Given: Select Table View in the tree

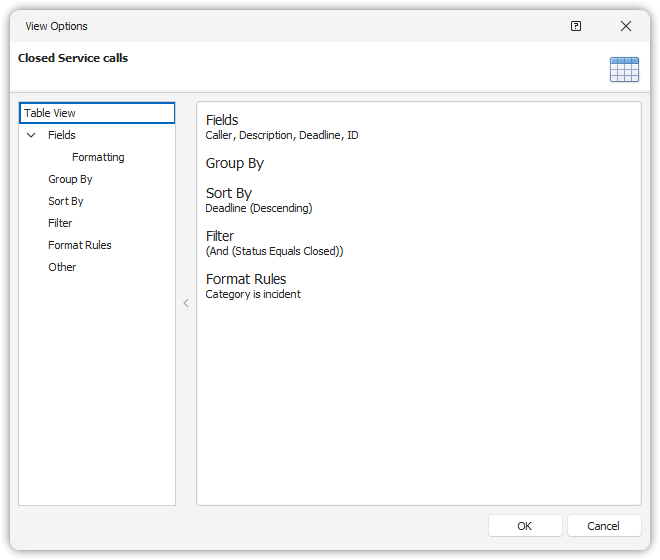Looking at the screenshot, I should pos(50,113).
